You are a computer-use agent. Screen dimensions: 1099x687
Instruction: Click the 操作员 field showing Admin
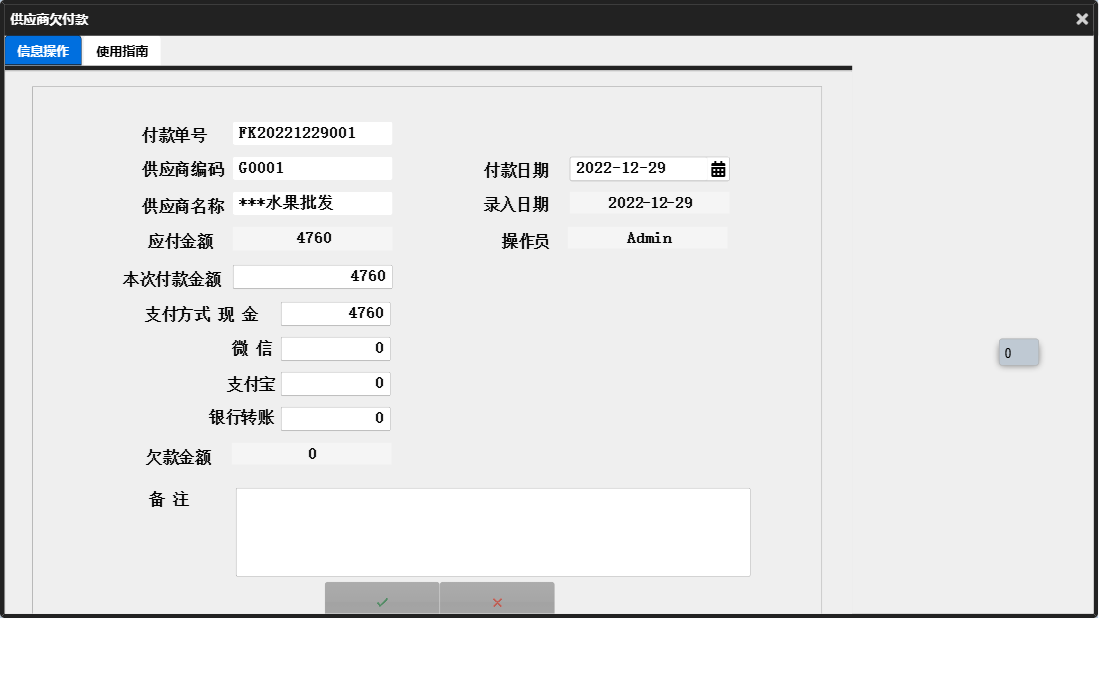click(x=647, y=237)
